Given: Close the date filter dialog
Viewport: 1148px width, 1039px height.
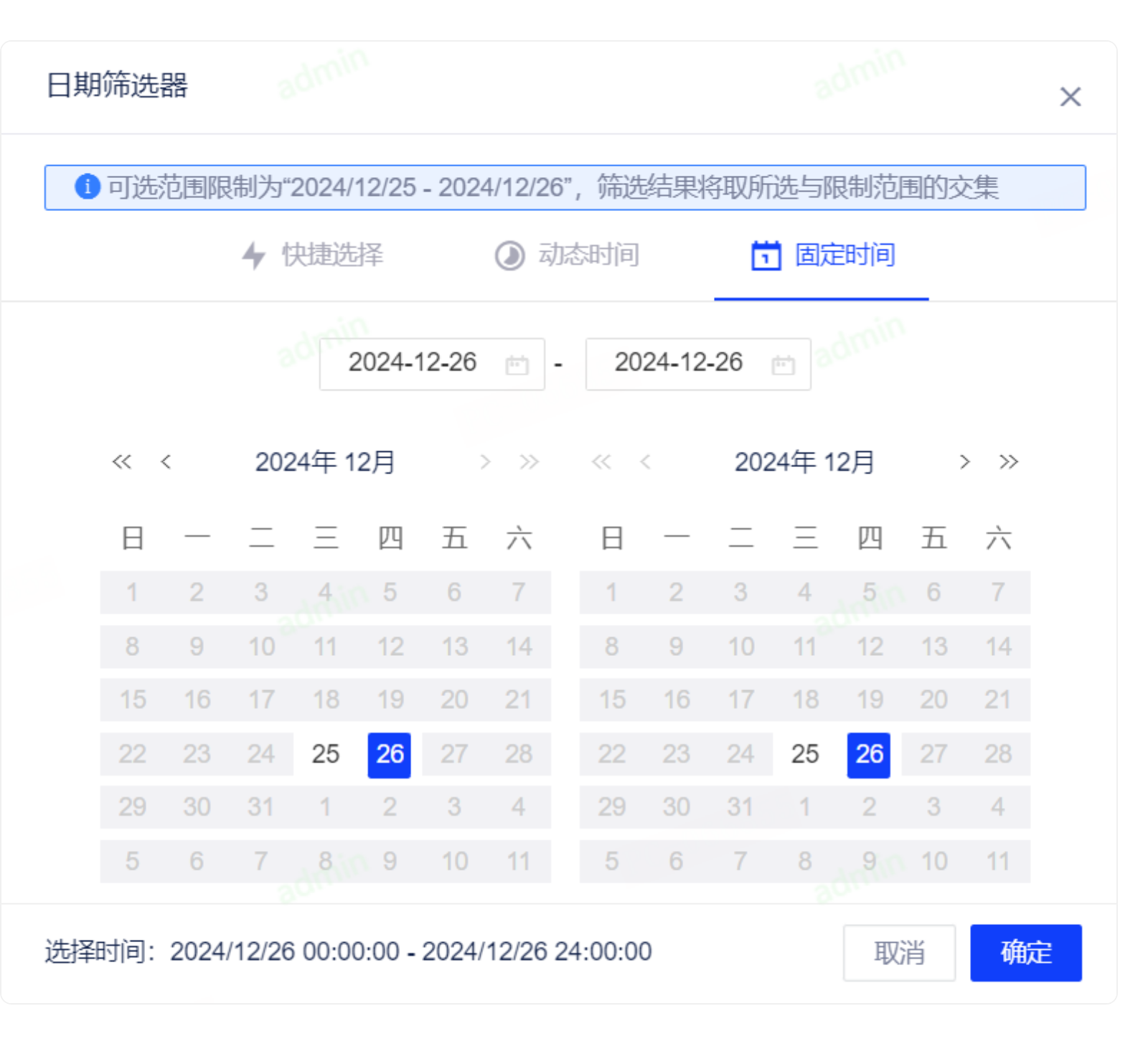Looking at the screenshot, I should [x=1070, y=96].
